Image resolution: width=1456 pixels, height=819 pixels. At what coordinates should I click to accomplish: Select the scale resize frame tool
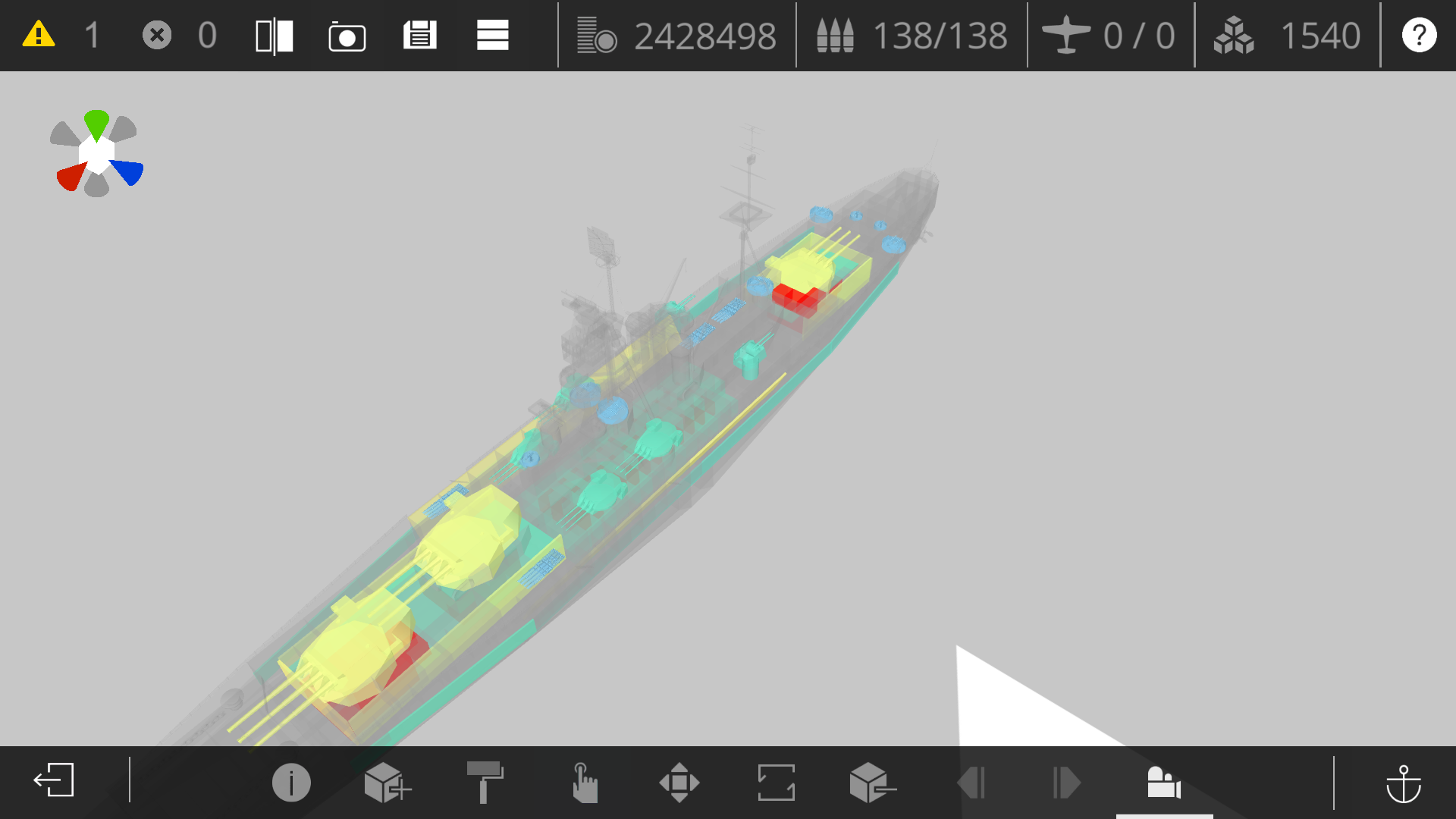777,783
